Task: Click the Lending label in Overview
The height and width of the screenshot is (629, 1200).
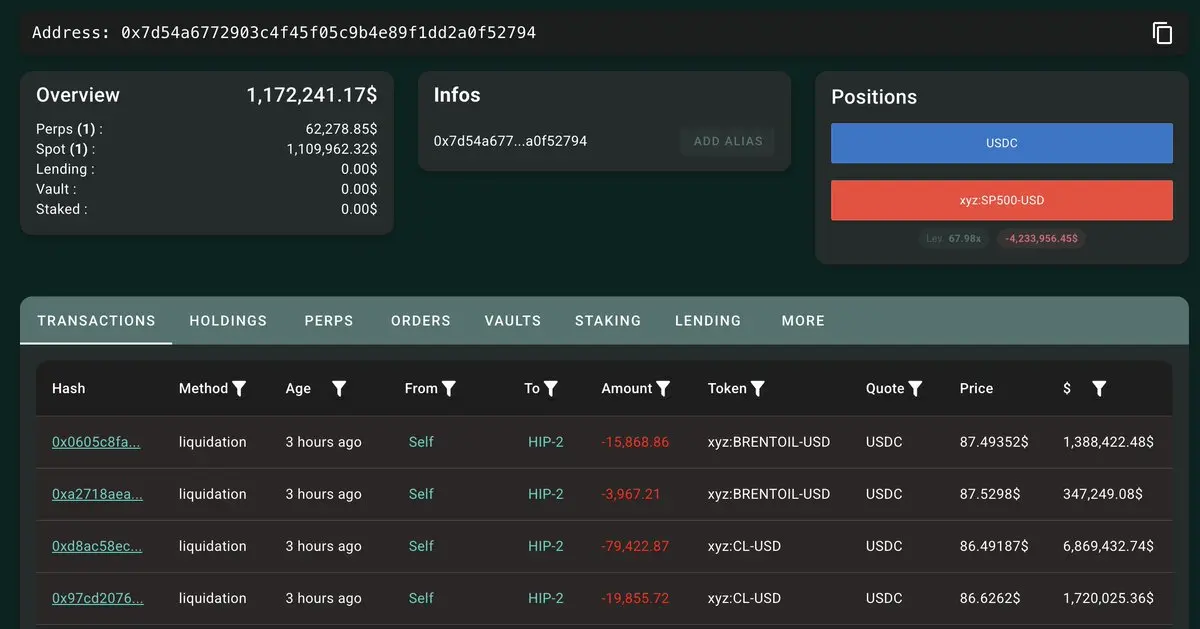Action: [65, 169]
